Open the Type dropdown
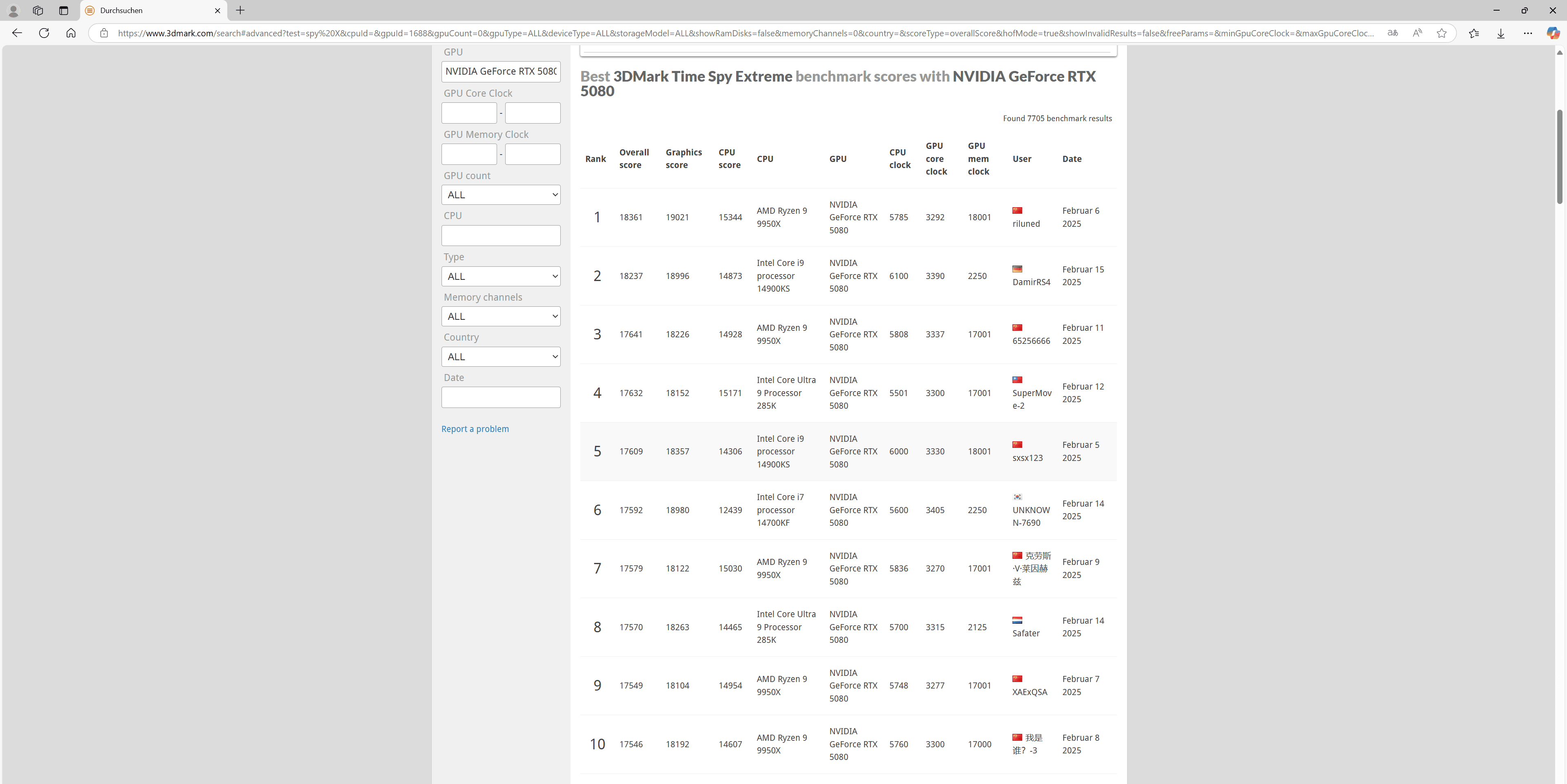 [x=501, y=276]
